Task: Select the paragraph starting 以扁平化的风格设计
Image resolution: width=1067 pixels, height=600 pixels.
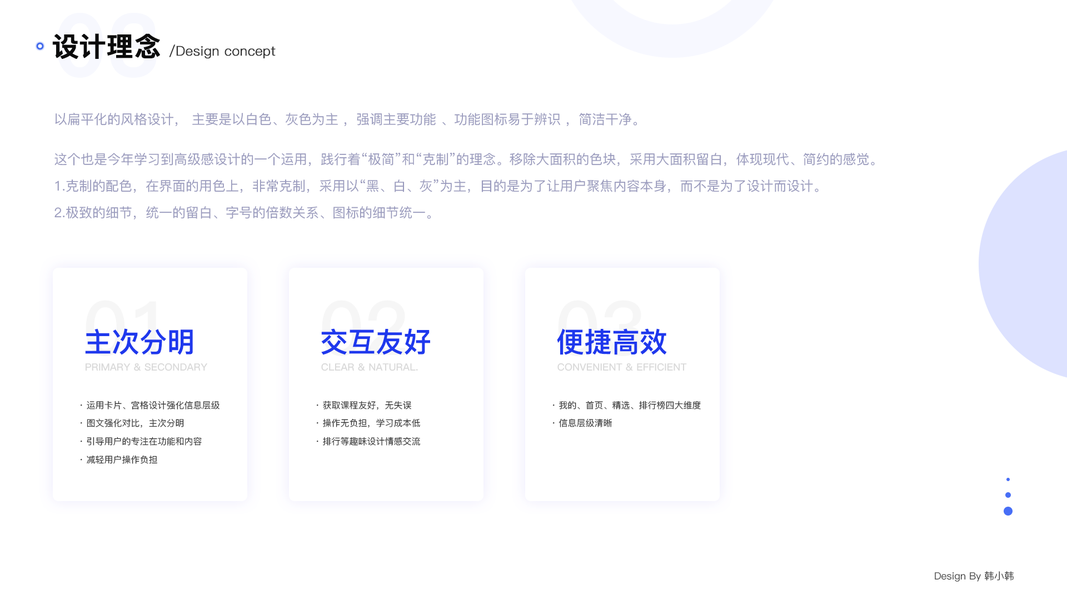Action: tap(348, 120)
